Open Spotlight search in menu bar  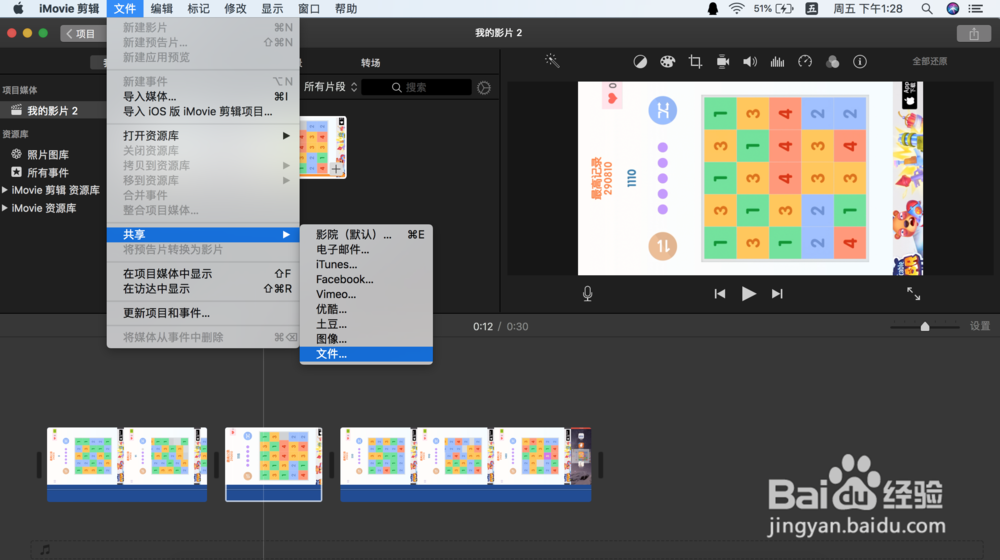tap(927, 8)
